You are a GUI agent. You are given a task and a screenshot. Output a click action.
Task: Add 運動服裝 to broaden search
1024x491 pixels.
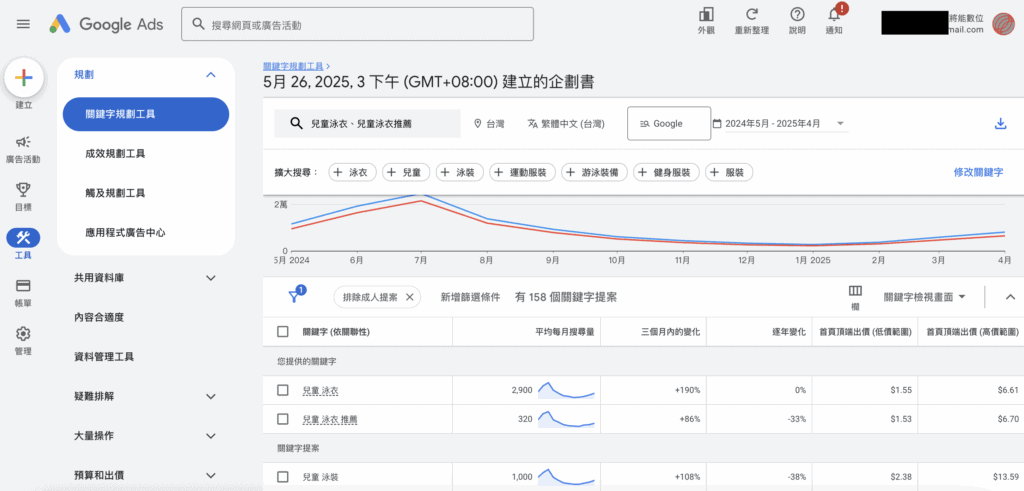click(522, 172)
